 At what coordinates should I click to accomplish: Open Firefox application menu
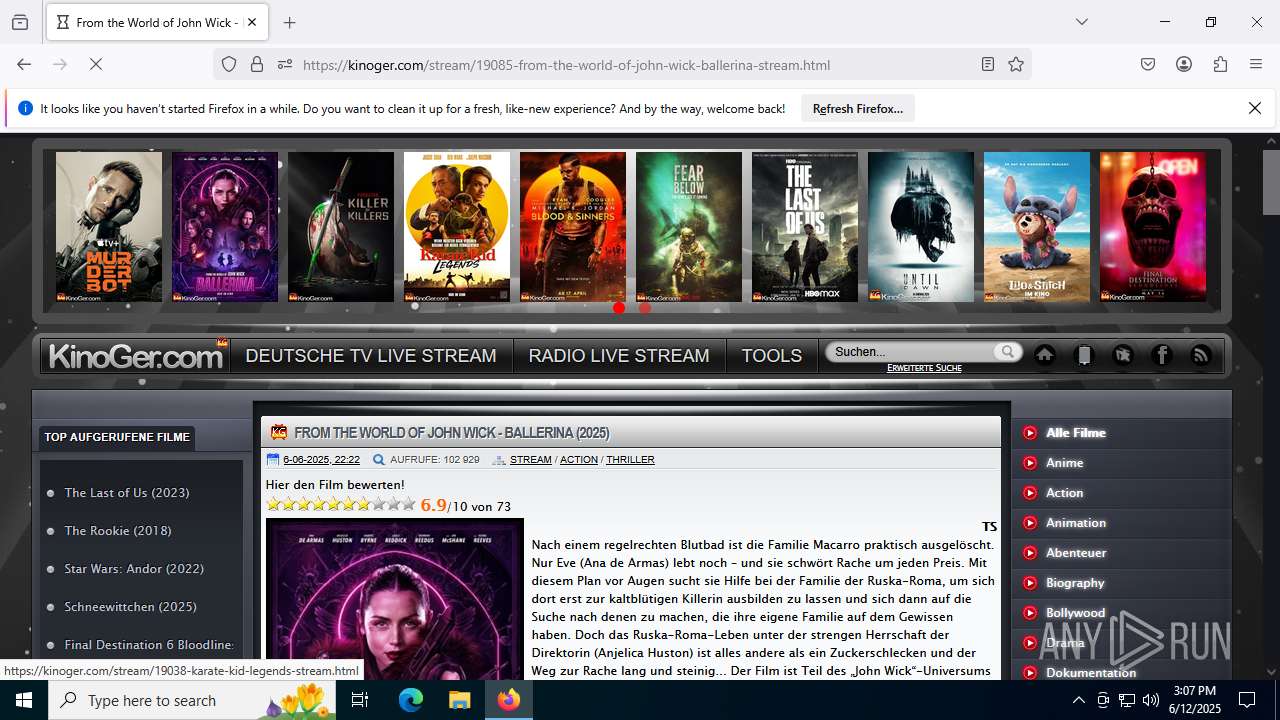1256,64
